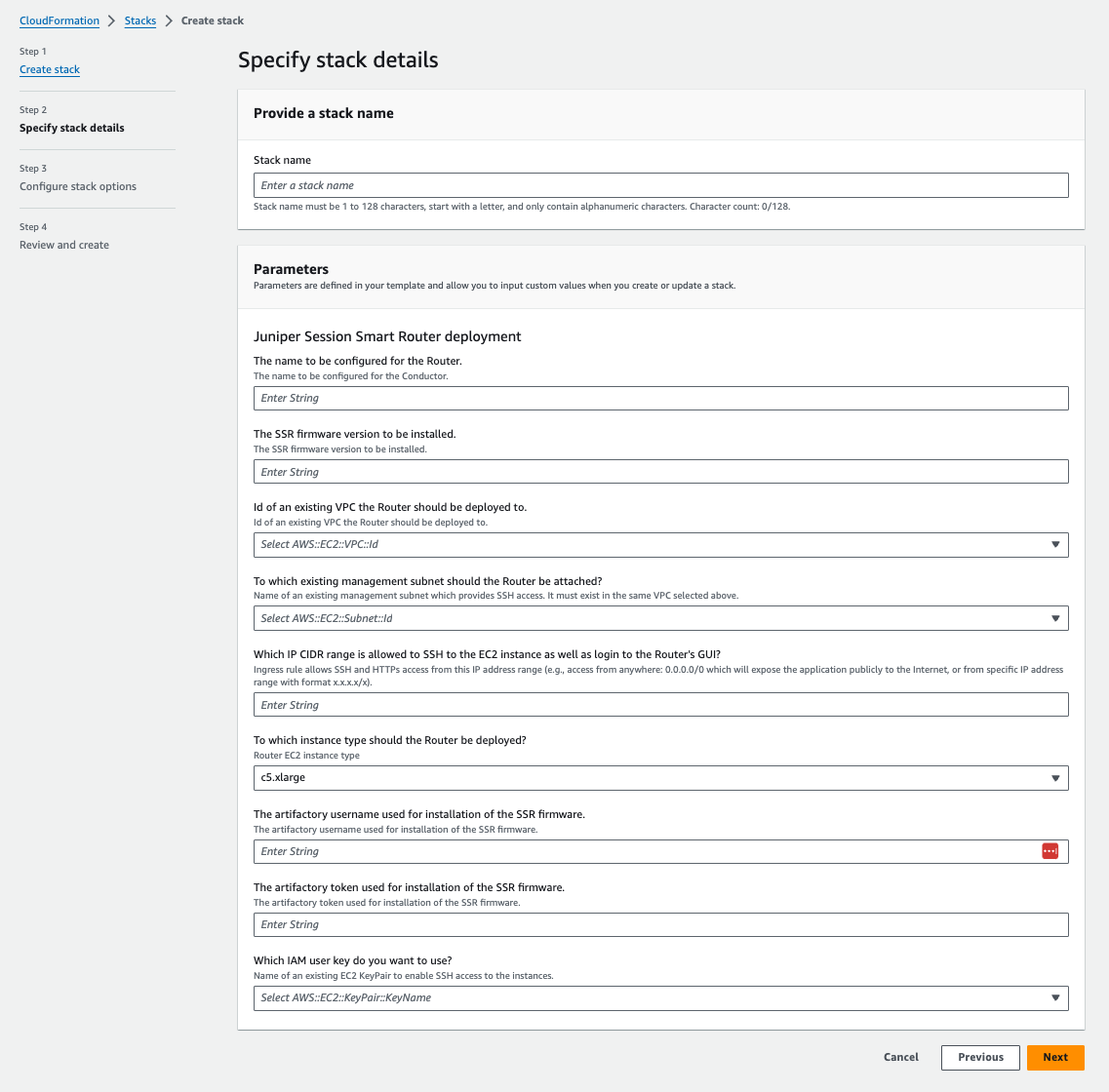Expand the management subnet dropdown
1109x1092 pixels.
[660, 618]
